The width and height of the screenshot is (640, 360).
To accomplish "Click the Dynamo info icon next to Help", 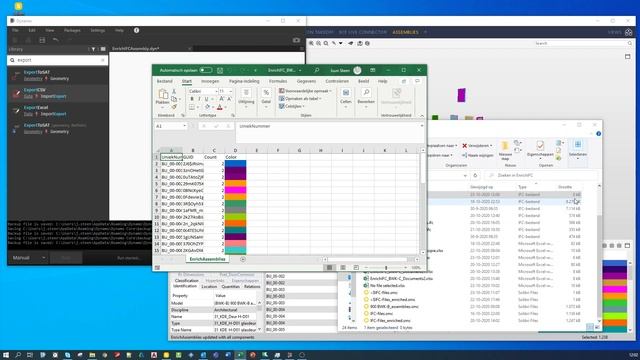I will pyautogui.click(x=136, y=30).
